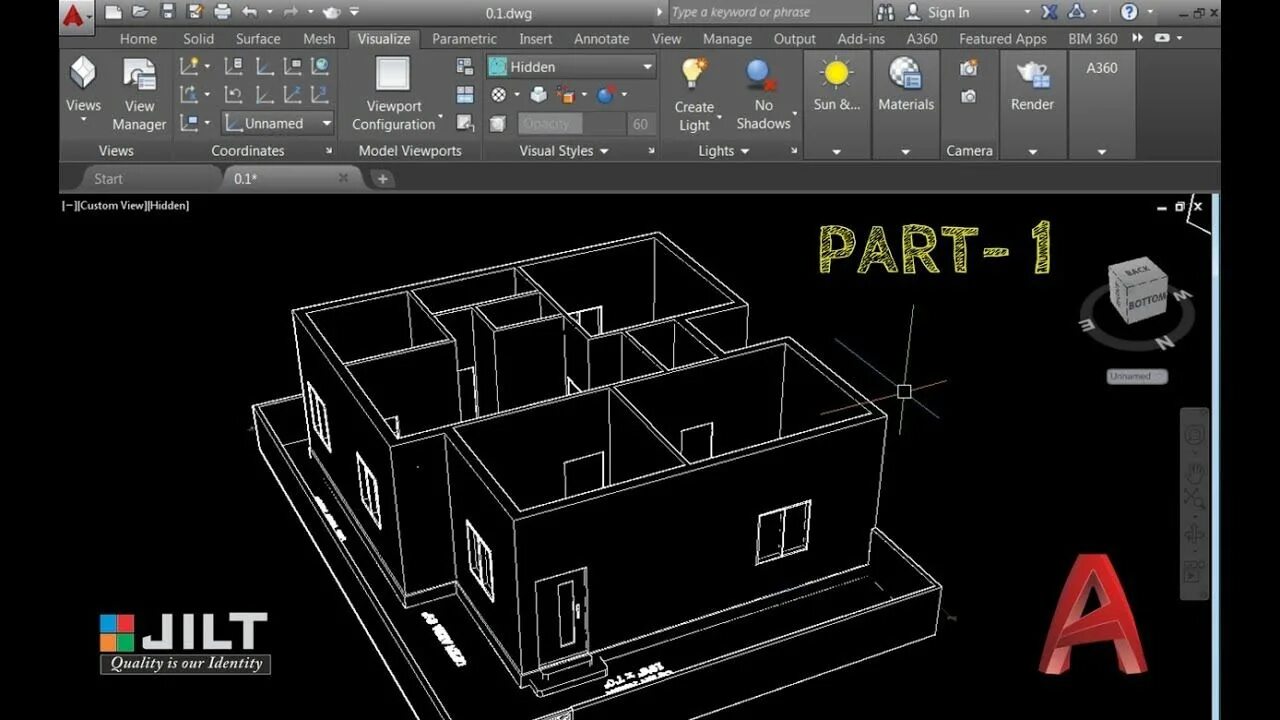
Task: Switch to the Start file tab
Action: 108,179
